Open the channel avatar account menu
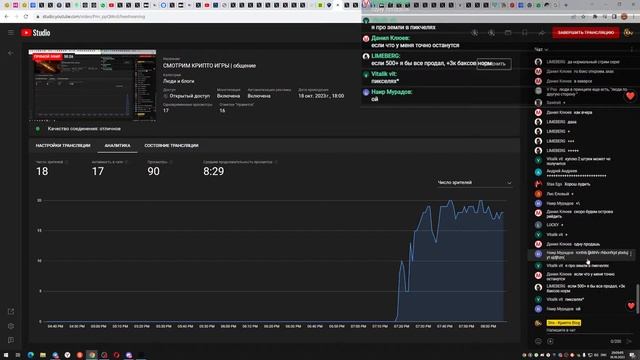 (628, 33)
